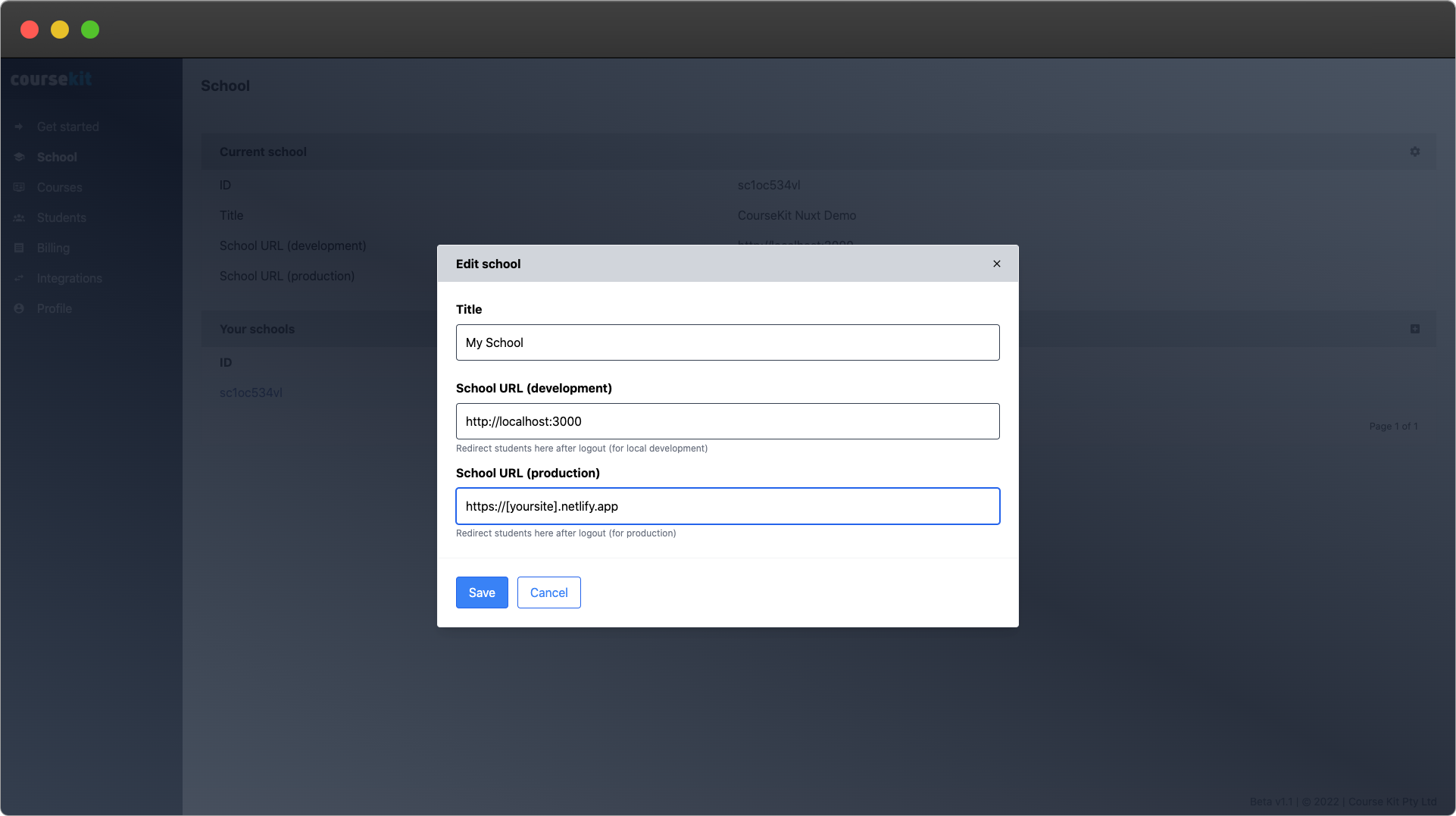This screenshot has height=816, width=1456.
Task: Click the "CourseKit Nuxt Demo" title value
Action: pos(797,215)
